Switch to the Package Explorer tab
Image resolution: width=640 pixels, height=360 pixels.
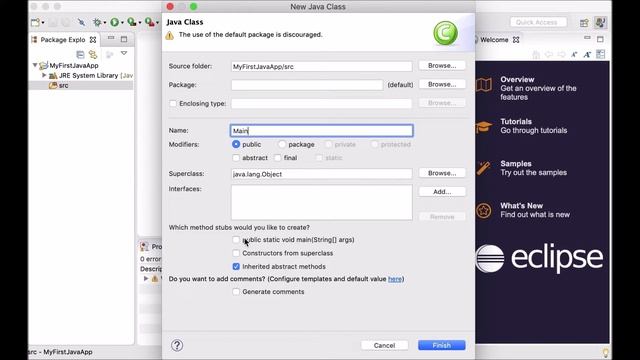(x=63, y=40)
